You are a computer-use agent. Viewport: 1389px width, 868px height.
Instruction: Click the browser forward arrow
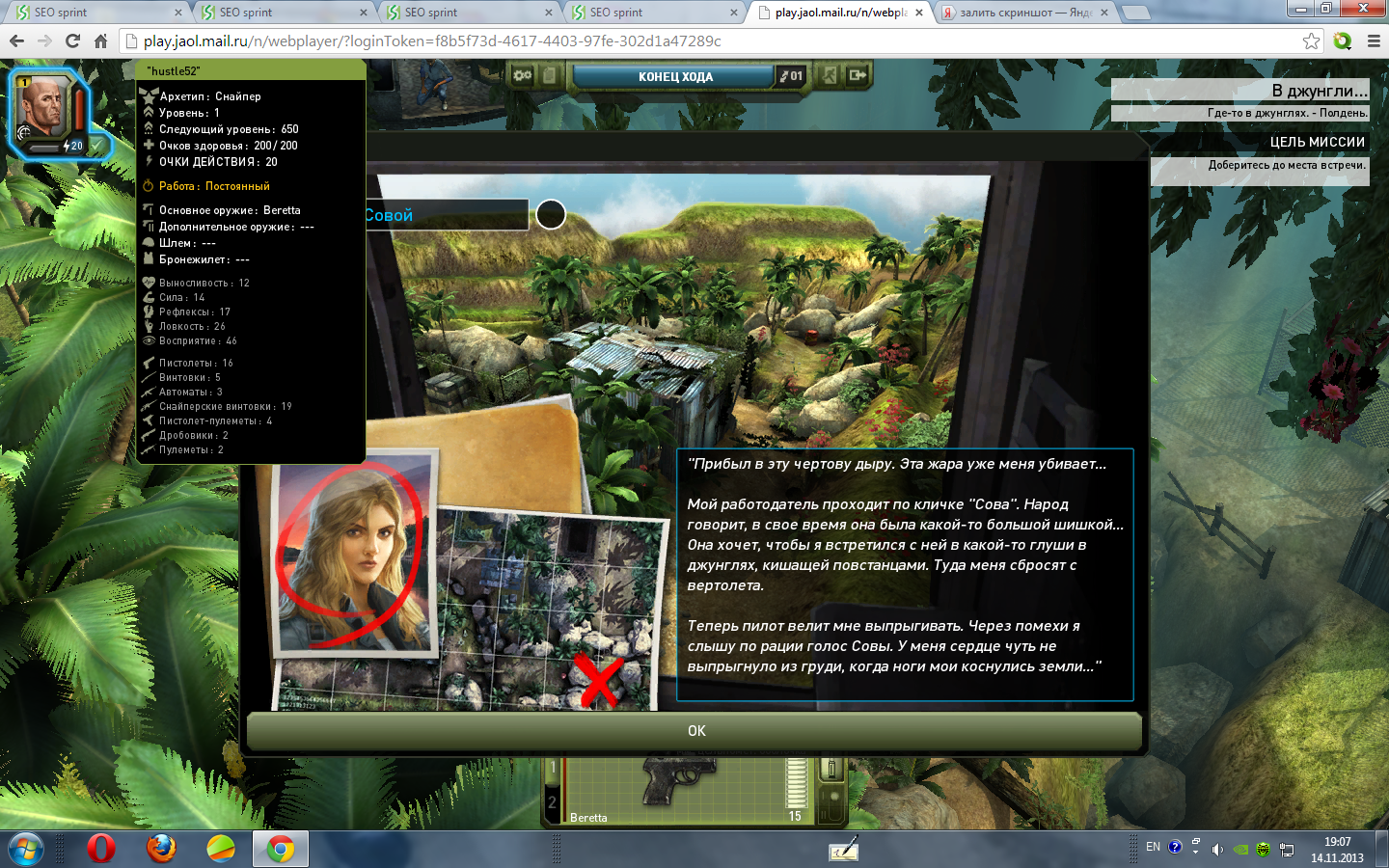44,41
